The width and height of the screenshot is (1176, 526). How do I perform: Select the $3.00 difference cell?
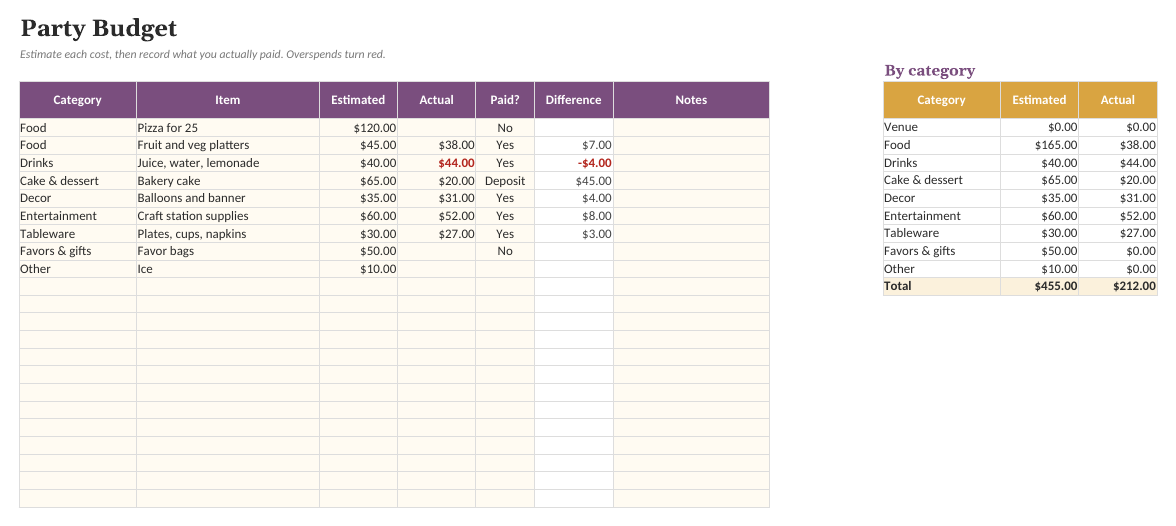click(573, 234)
